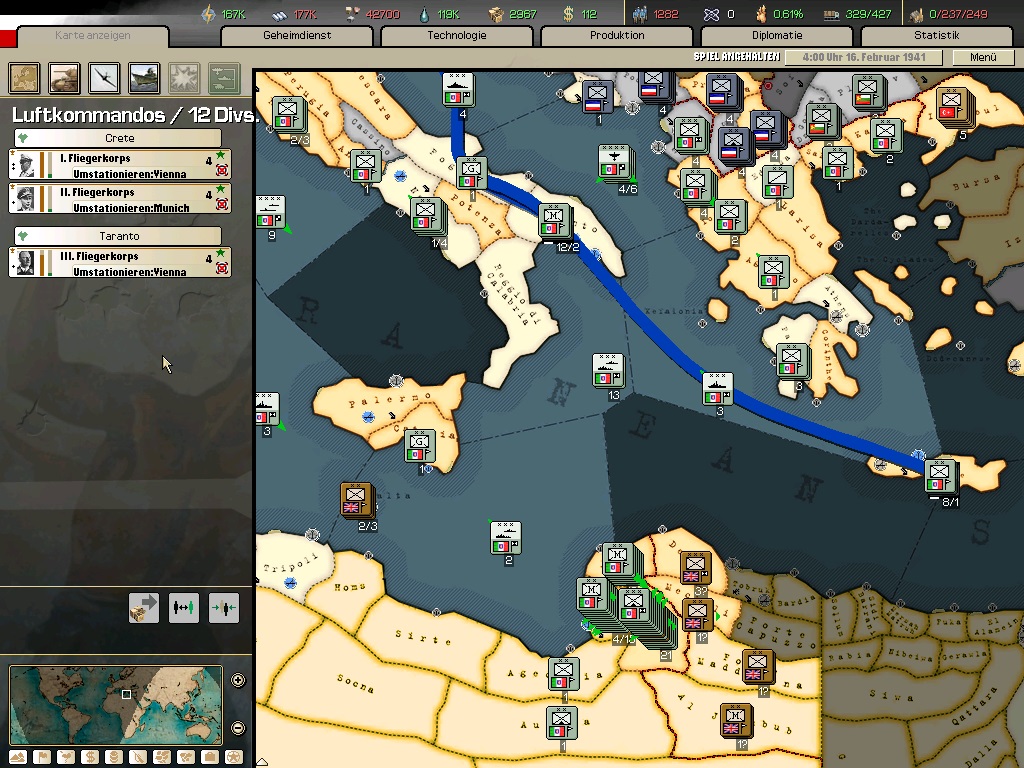Open the Technologie tab

tap(456, 36)
